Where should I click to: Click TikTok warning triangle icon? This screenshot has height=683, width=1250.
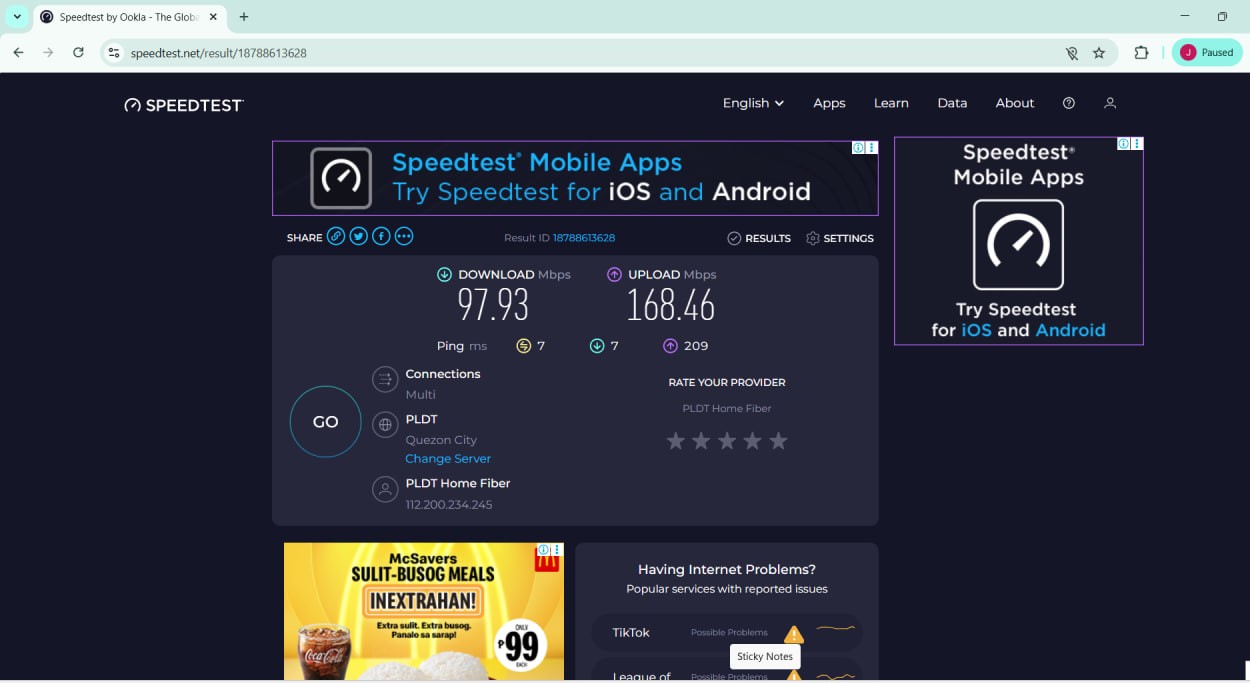pyautogui.click(x=794, y=634)
